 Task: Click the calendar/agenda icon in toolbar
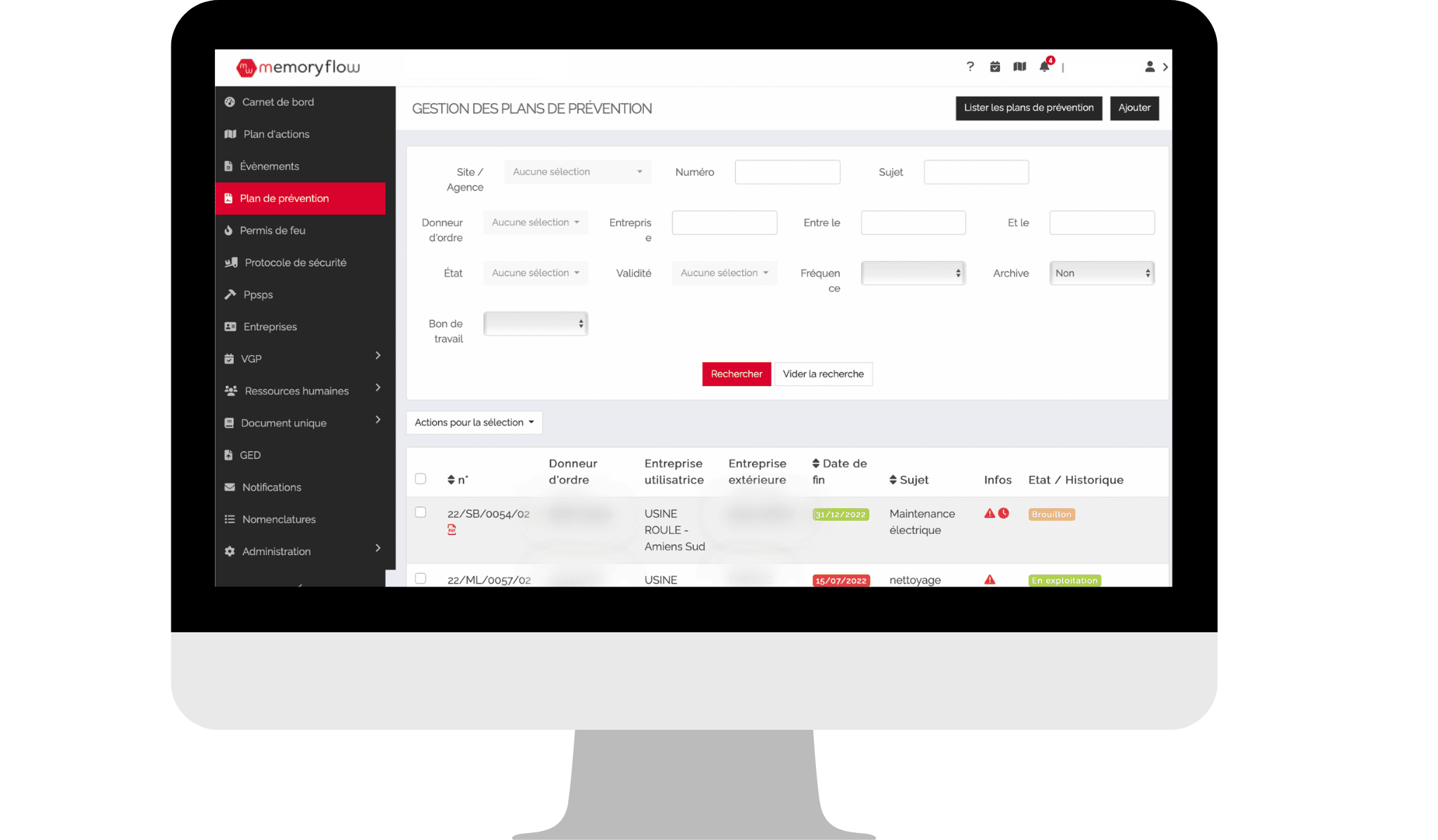[x=995, y=67]
